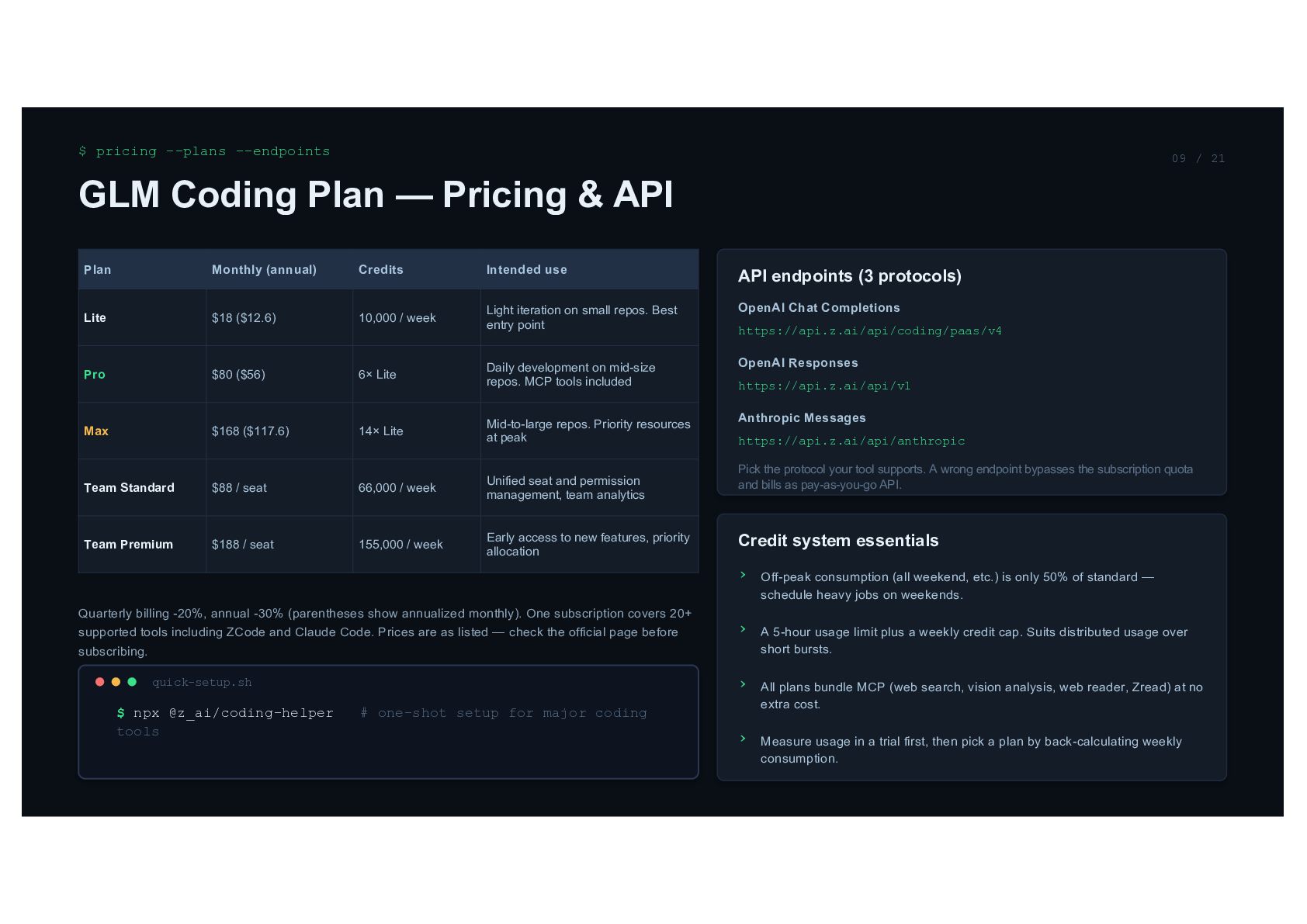Click the green dot in terminal header
This screenshot has height=924, width=1307.
coord(132,682)
